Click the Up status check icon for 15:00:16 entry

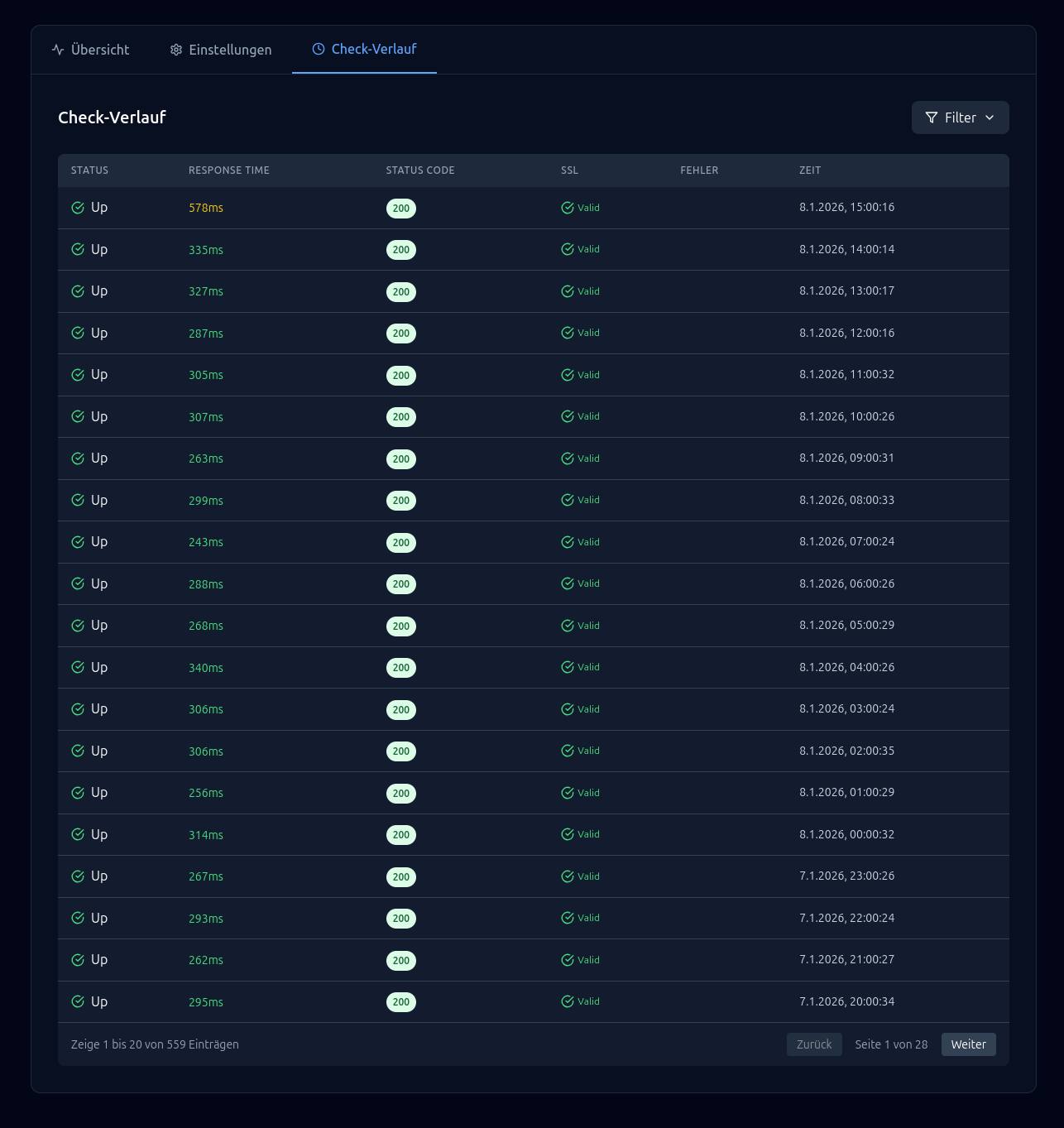[x=78, y=208]
